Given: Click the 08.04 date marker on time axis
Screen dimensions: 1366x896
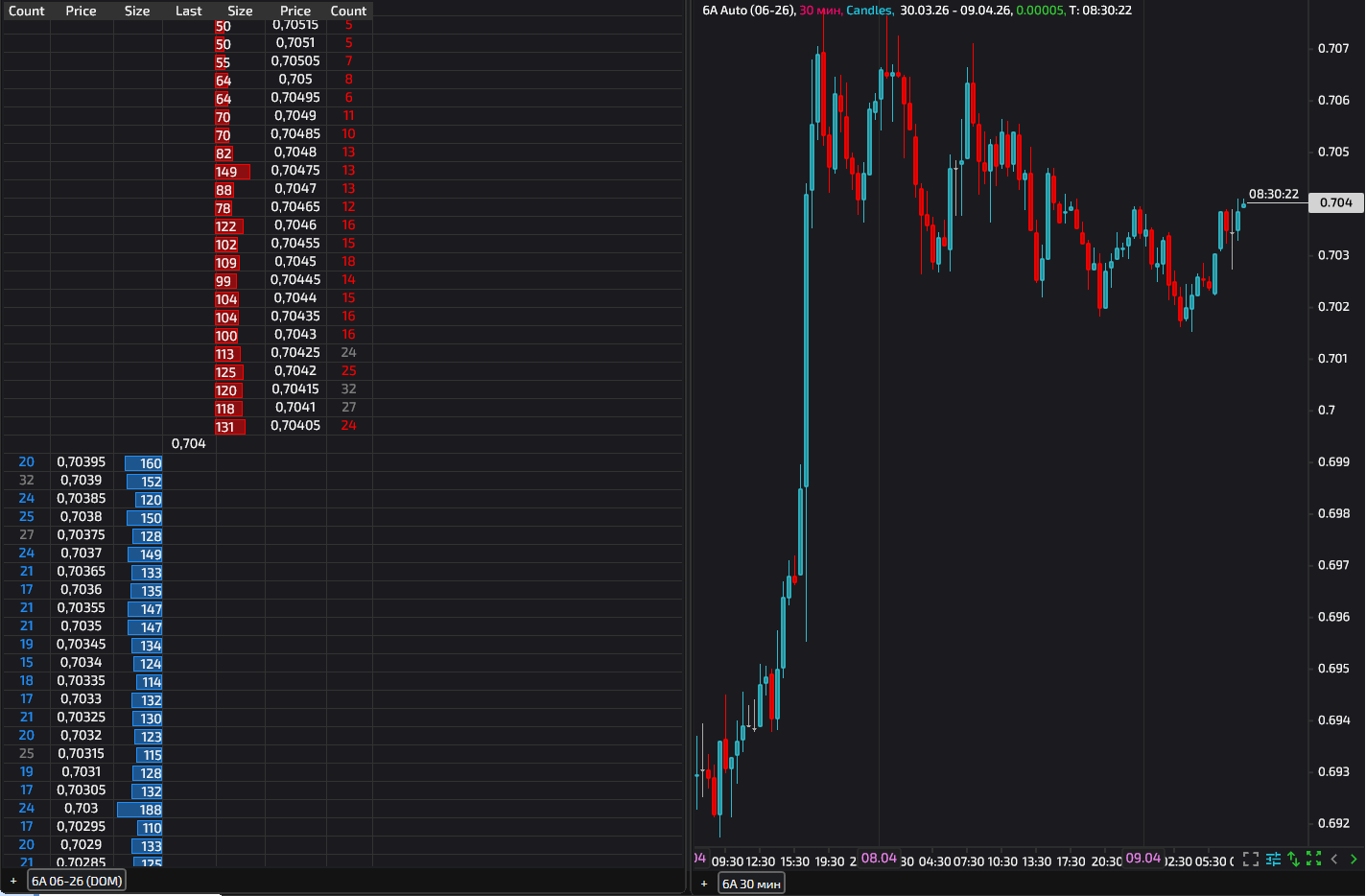Looking at the screenshot, I should pos(879,859).
